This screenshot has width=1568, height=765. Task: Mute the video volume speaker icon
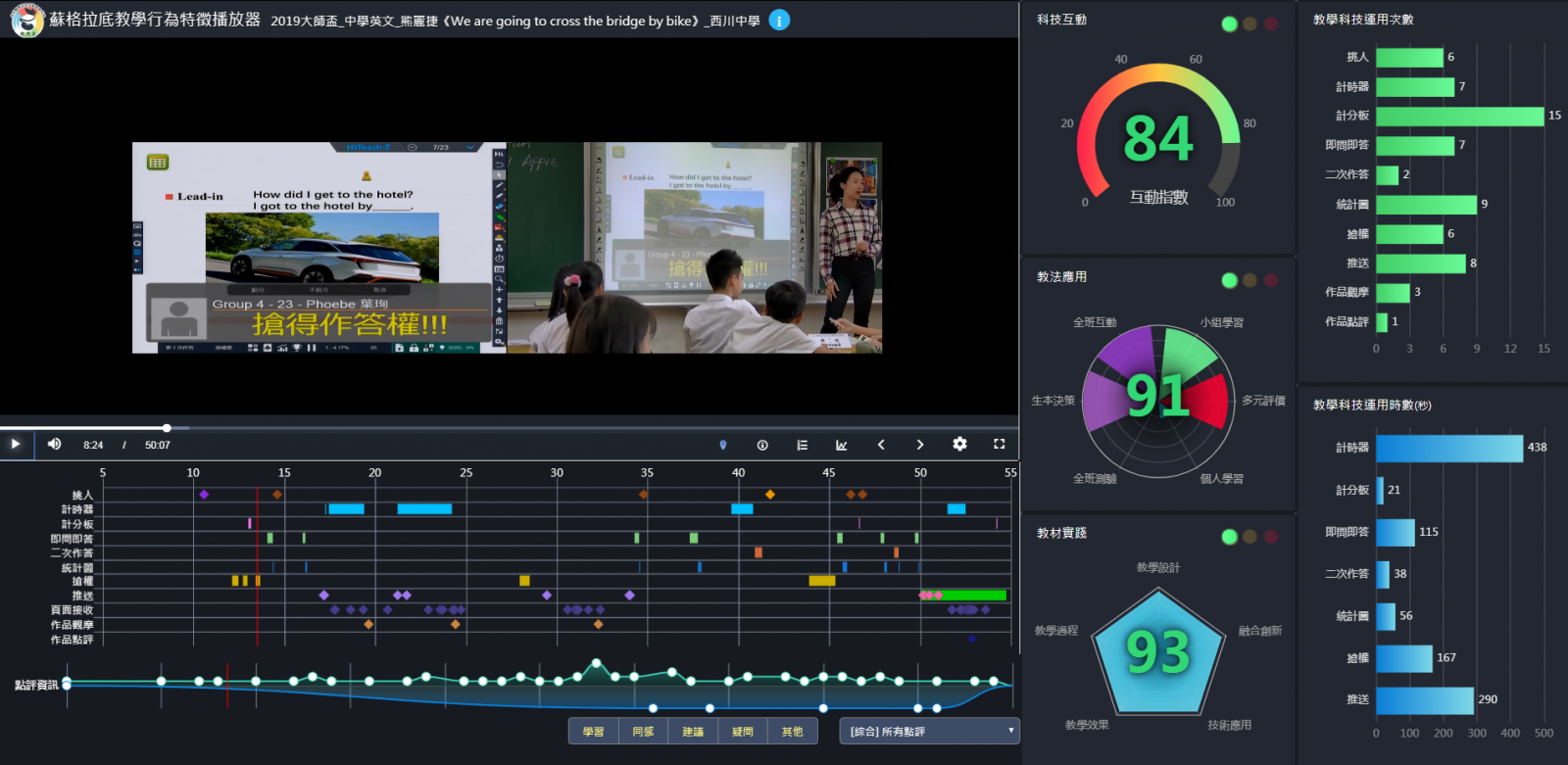point(54,444)
